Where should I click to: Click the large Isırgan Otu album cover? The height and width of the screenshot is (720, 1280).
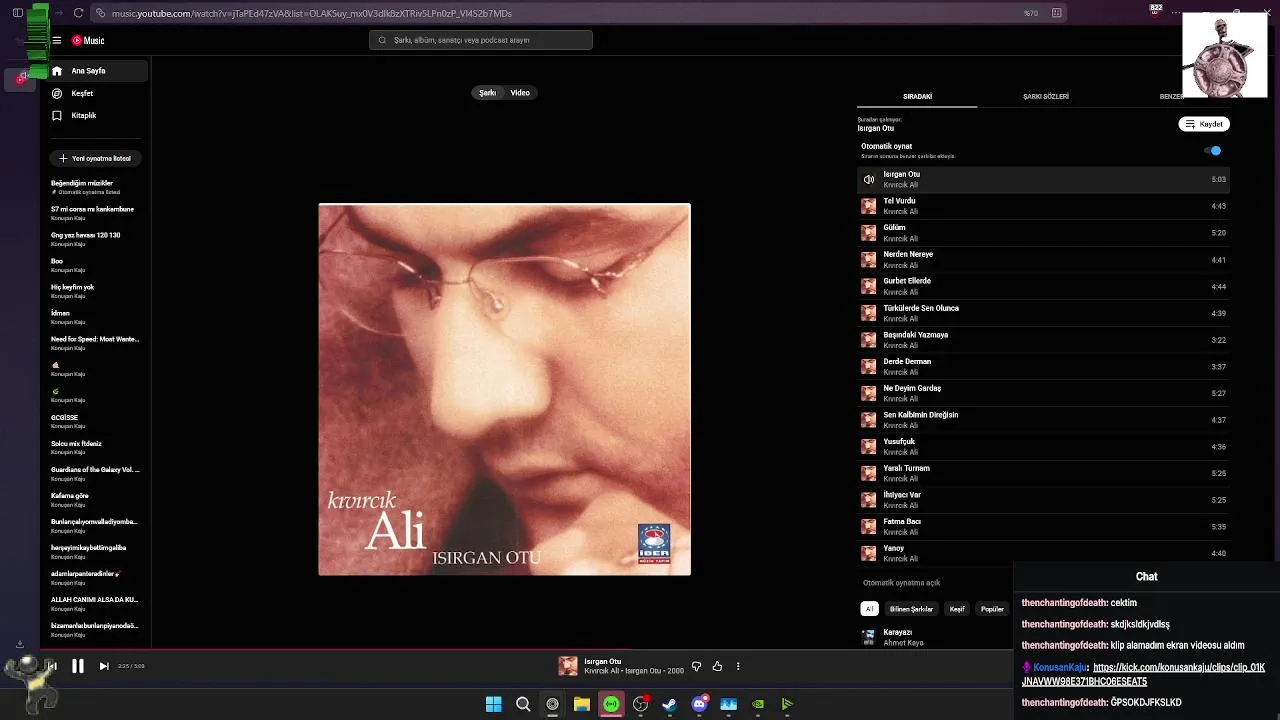click(504, 390)
